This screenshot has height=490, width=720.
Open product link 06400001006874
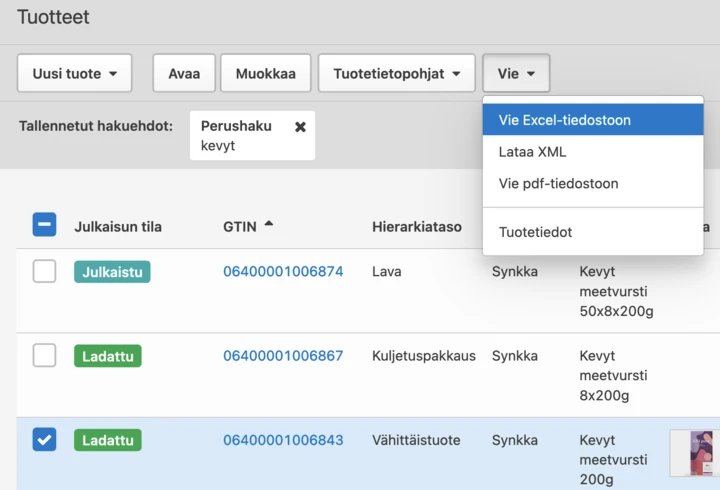coord(283,272)
